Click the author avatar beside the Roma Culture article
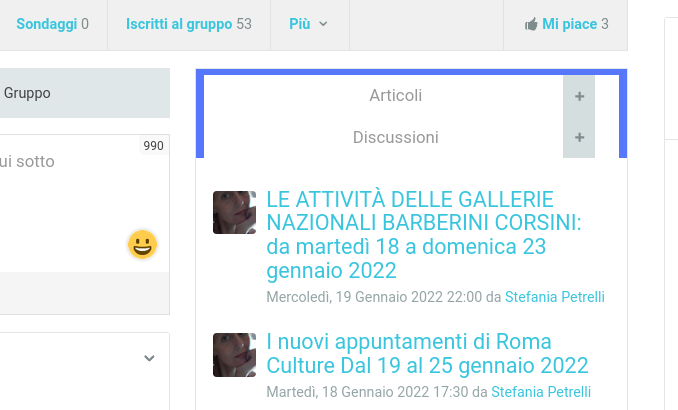This screenshot has width=678, height=410. 234,355
